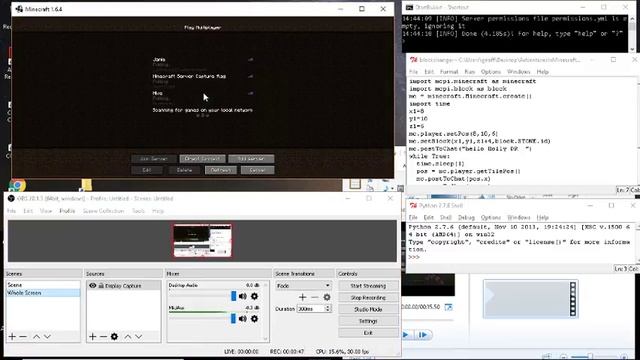The height and width of the screenshot is (360, 640).
Task: Click the lock icon on Display Capture
Action: (101, 286)
